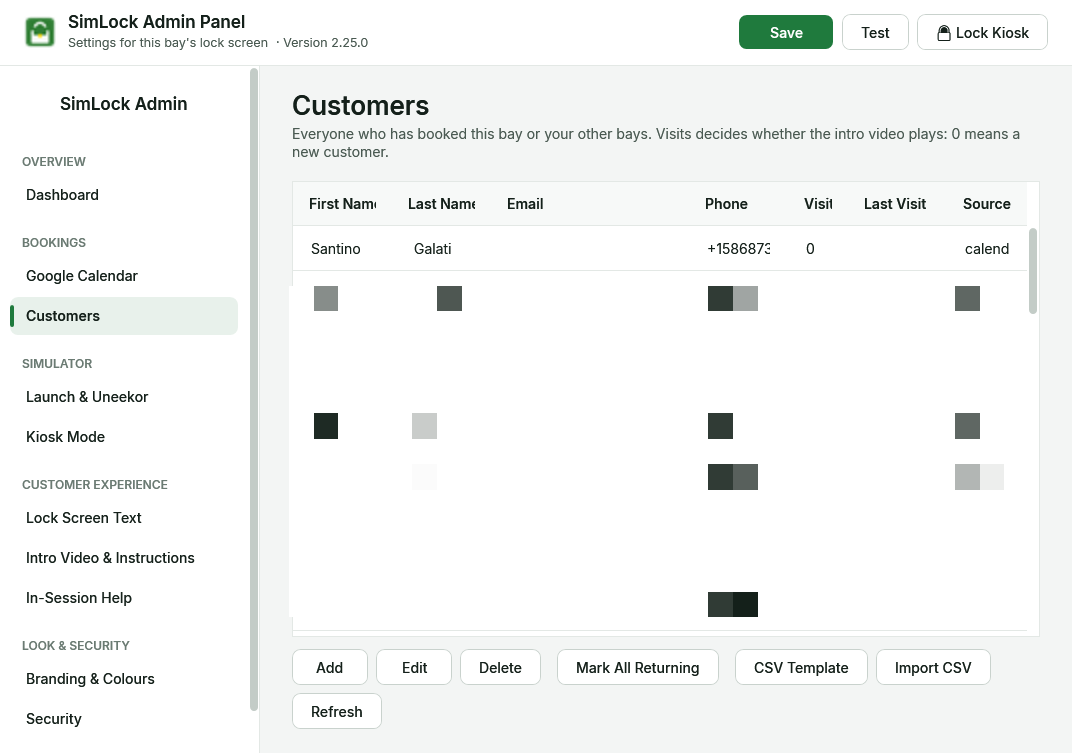This screenshot has height=753, width=1072.
Task: Click the Customers page heading
Action: (x=360, y=106)
